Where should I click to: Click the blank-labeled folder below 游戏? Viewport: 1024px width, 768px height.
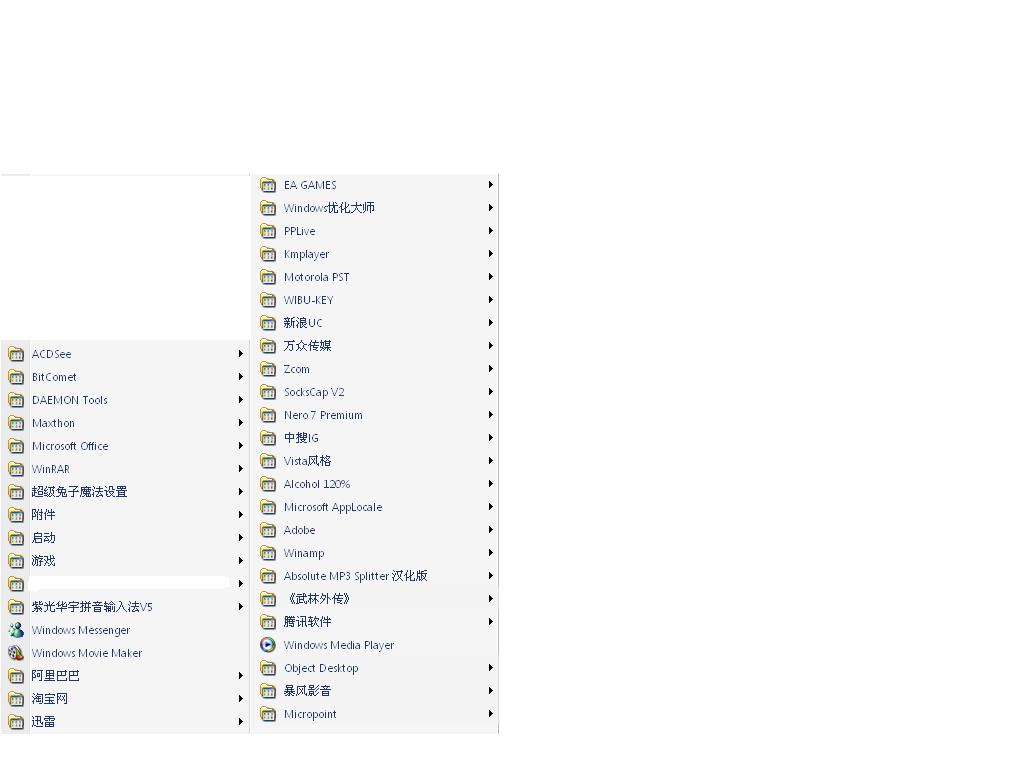point(125,584)
